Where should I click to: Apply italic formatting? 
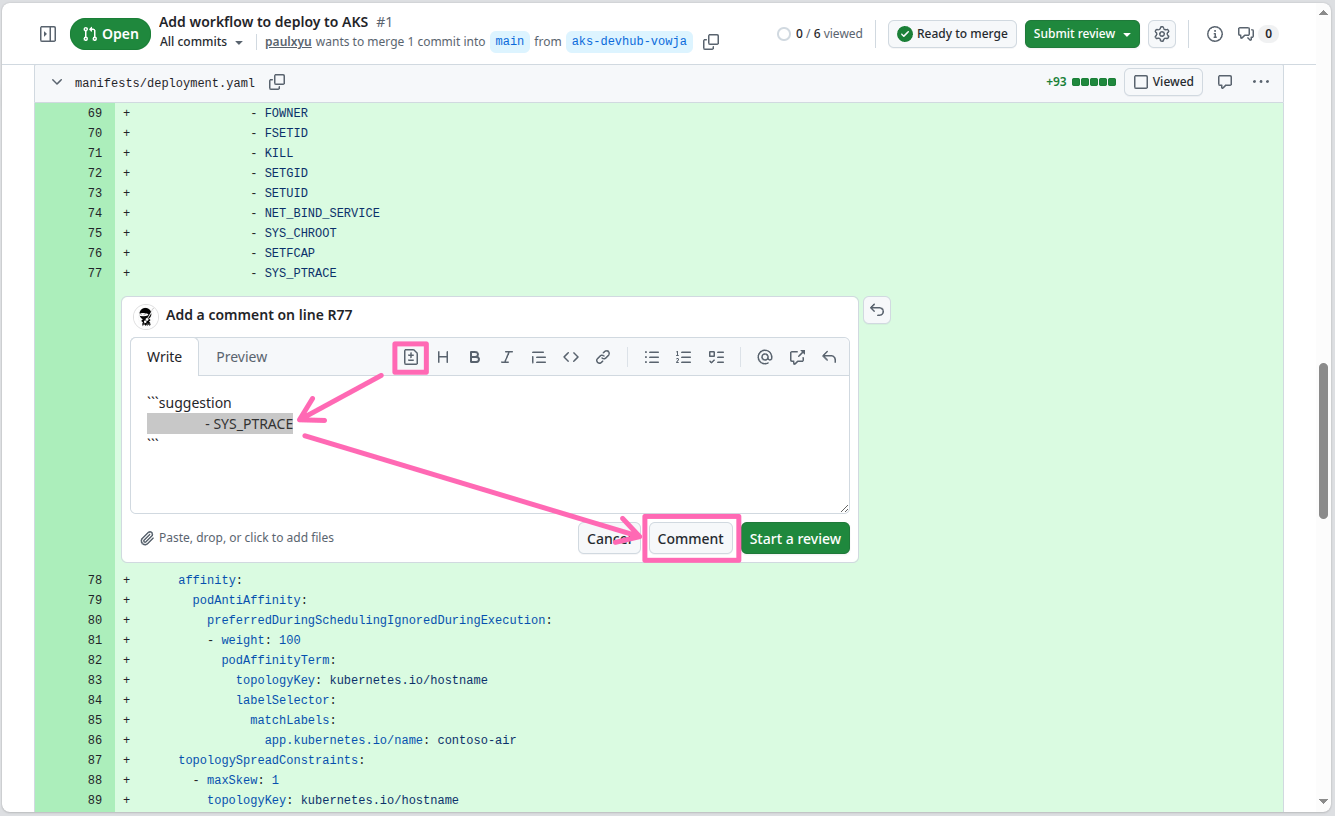click(507, 357)
